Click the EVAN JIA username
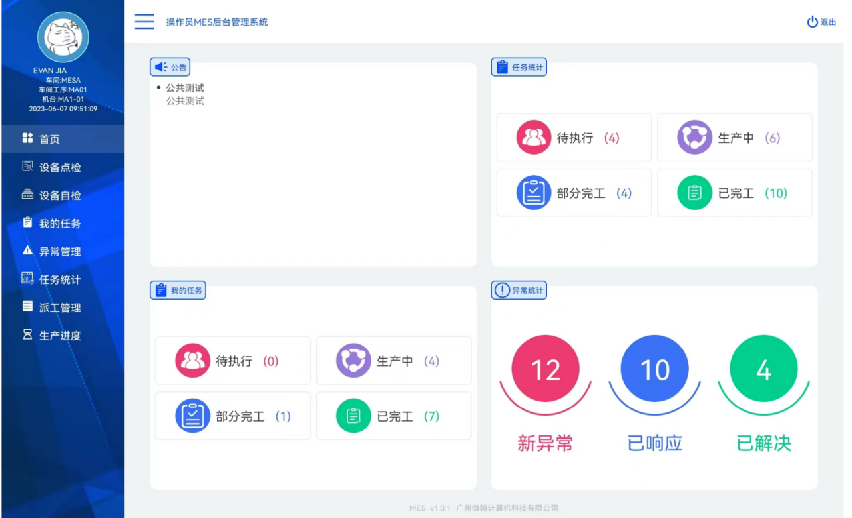852x518 pixels. (x=50, y=71)
